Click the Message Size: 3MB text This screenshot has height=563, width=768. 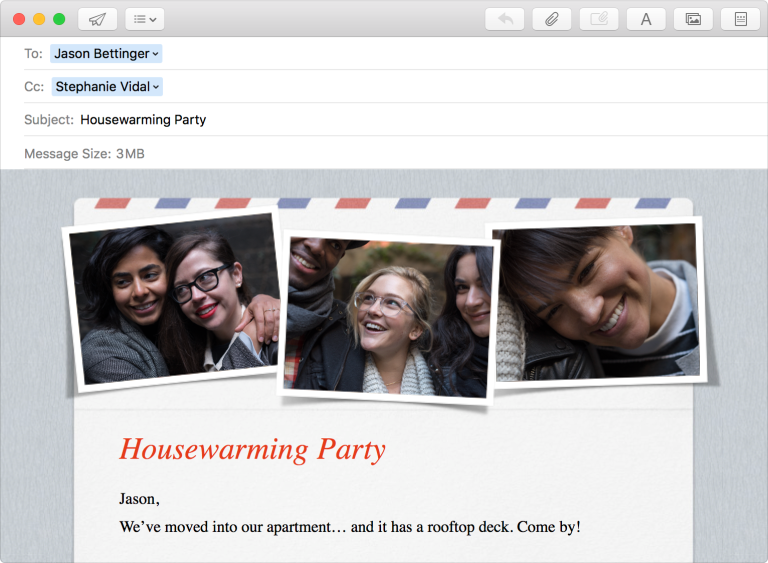coord(84,154)
